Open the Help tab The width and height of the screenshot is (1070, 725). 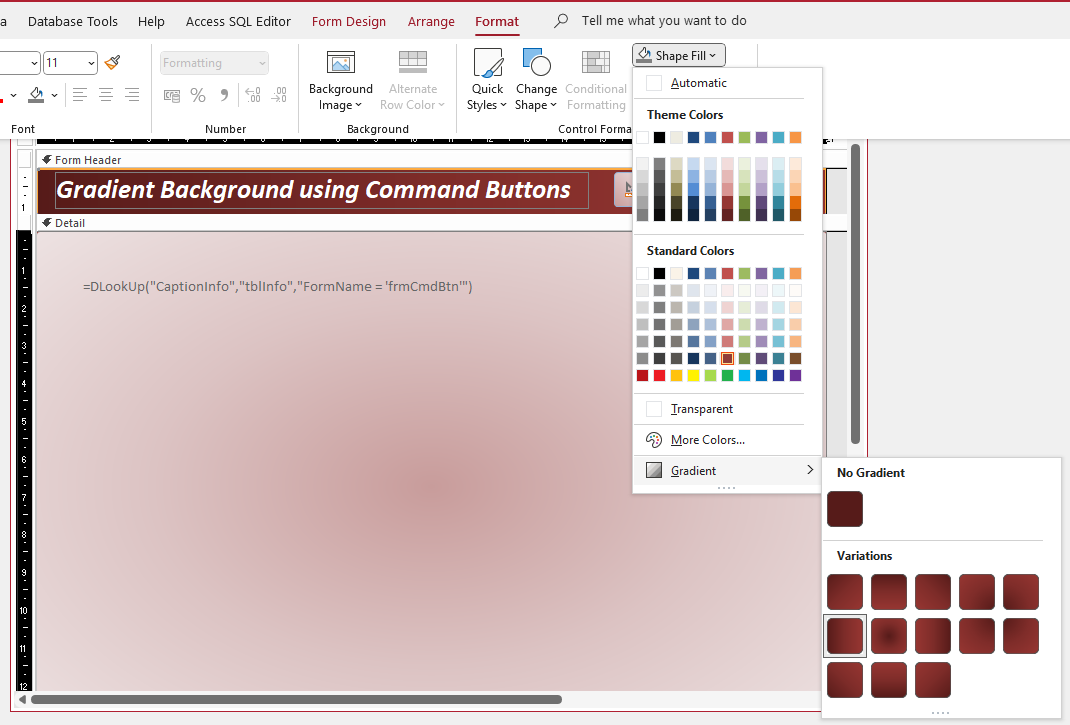click(151, 21)
